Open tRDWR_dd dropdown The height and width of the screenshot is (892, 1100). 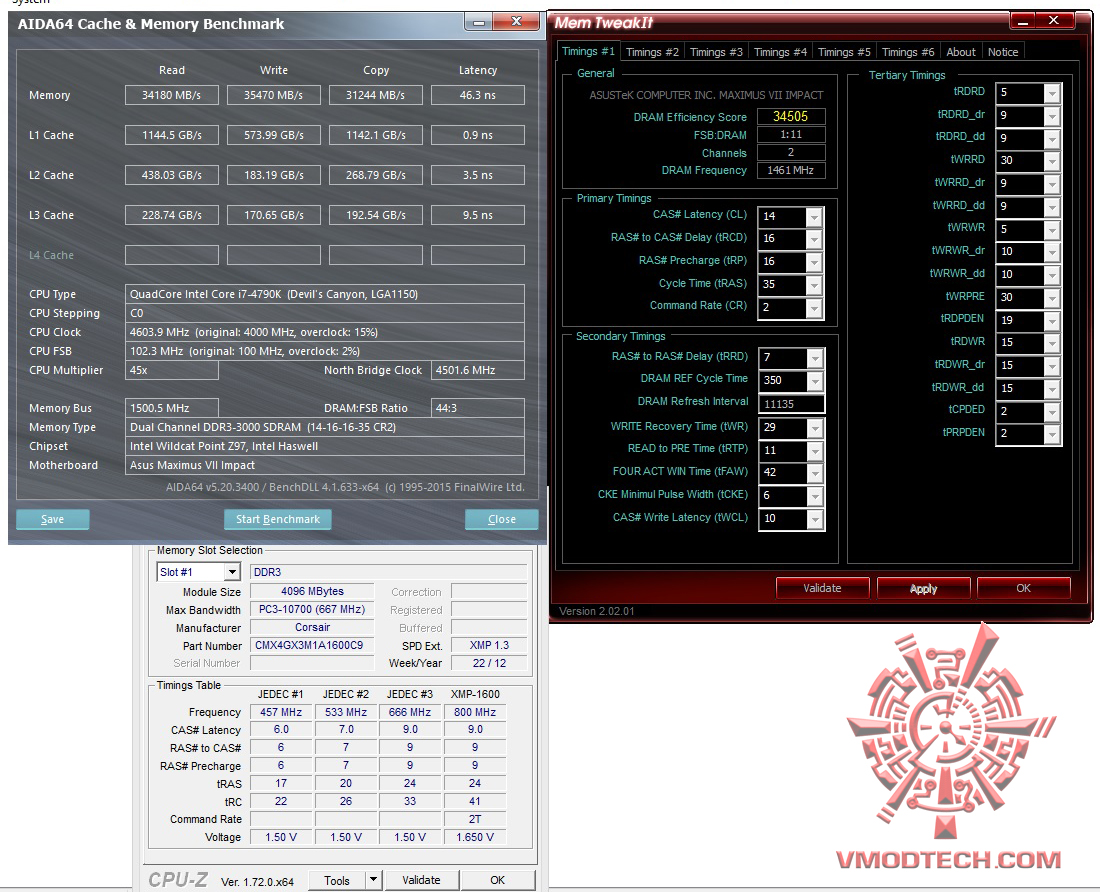[x=1052, y=389]
